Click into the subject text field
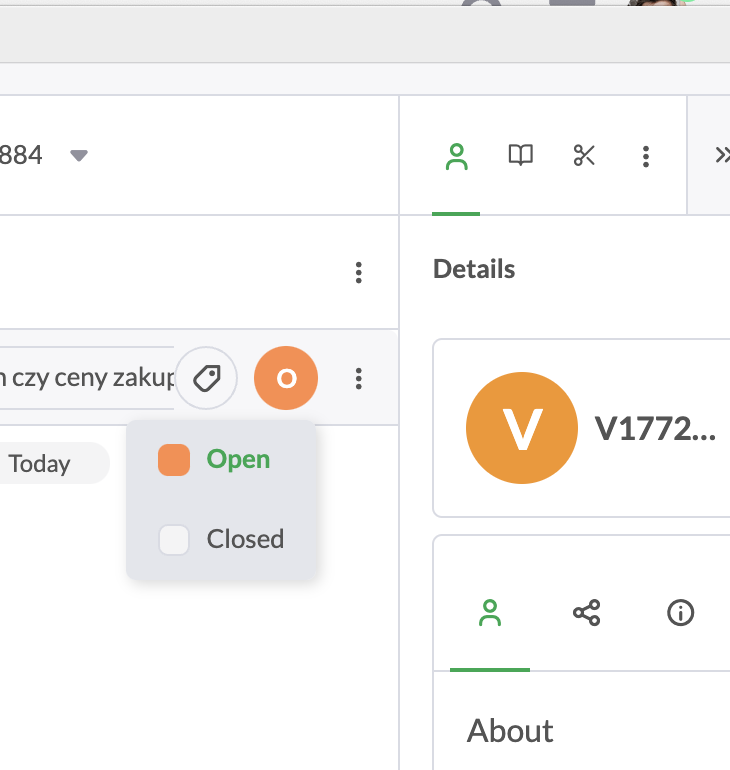The width and height of the screenshot is (730, 770). click(85, 378)
